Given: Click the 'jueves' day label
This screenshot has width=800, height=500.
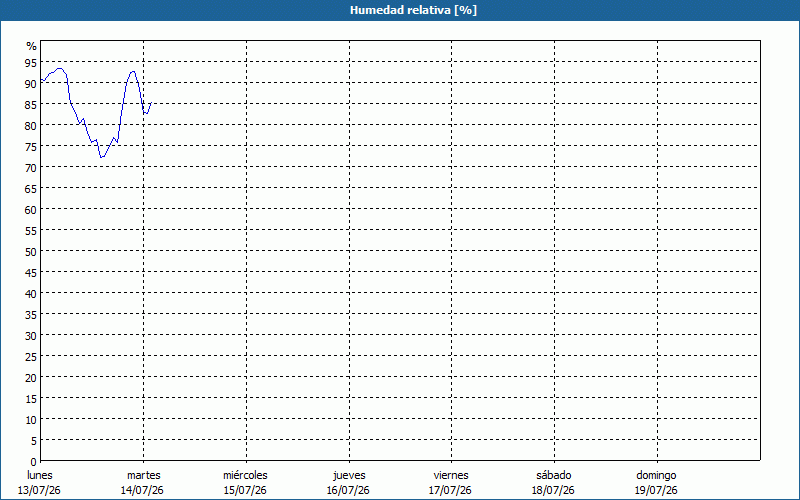Looking at the screenshot, I should point(349,475).
